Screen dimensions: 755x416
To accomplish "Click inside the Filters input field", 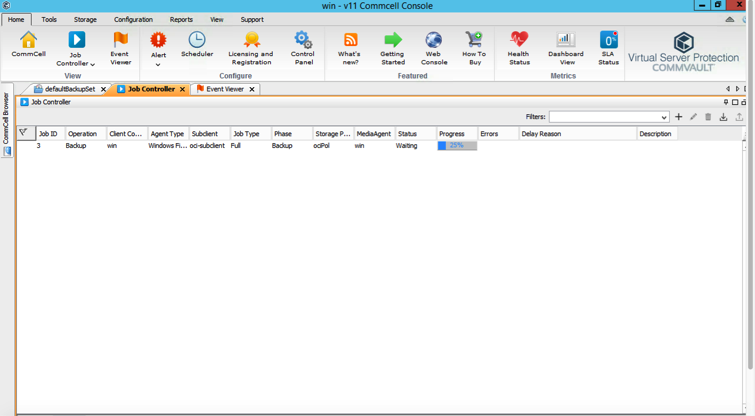I will click(x=605, y=117).
